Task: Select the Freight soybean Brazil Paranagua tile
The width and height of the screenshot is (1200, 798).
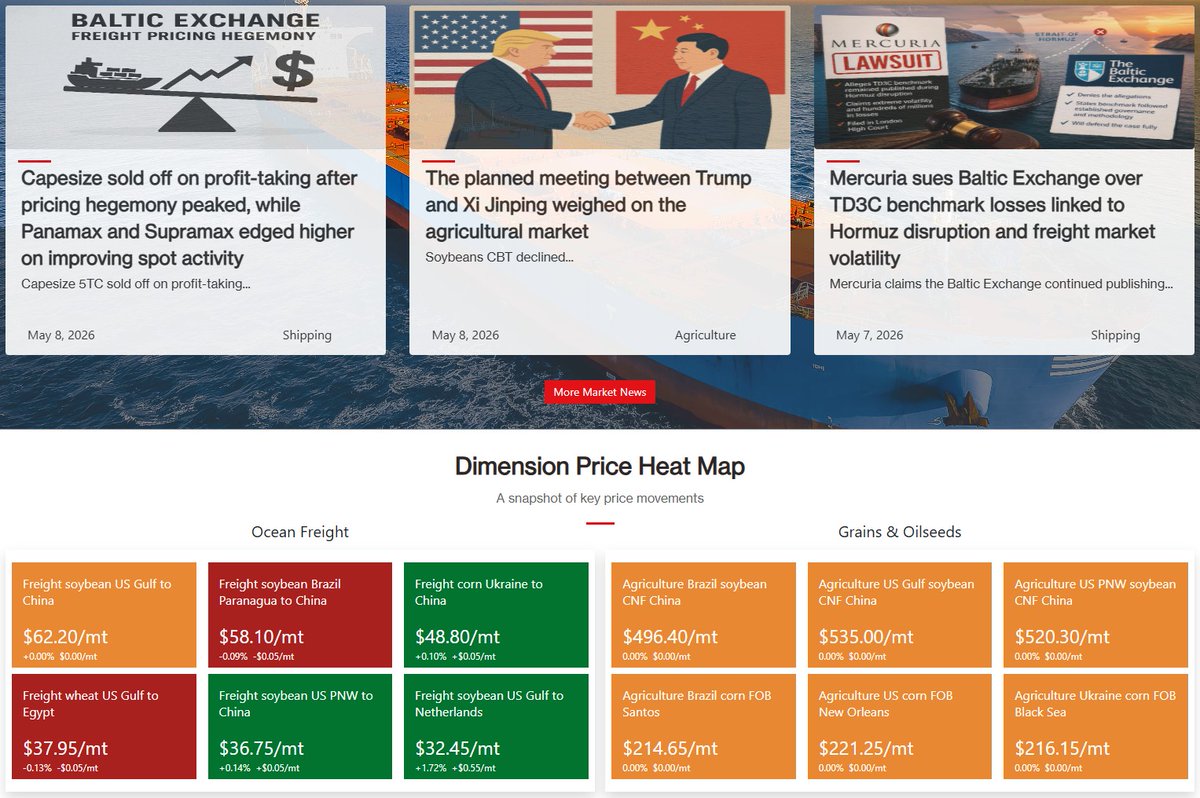Action: (x=300, y=615)
